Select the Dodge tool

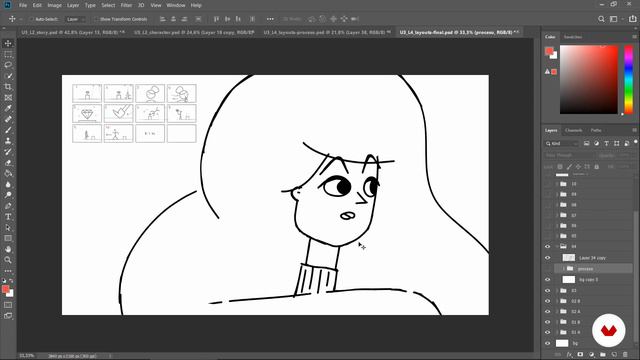[x=8, y=195]
